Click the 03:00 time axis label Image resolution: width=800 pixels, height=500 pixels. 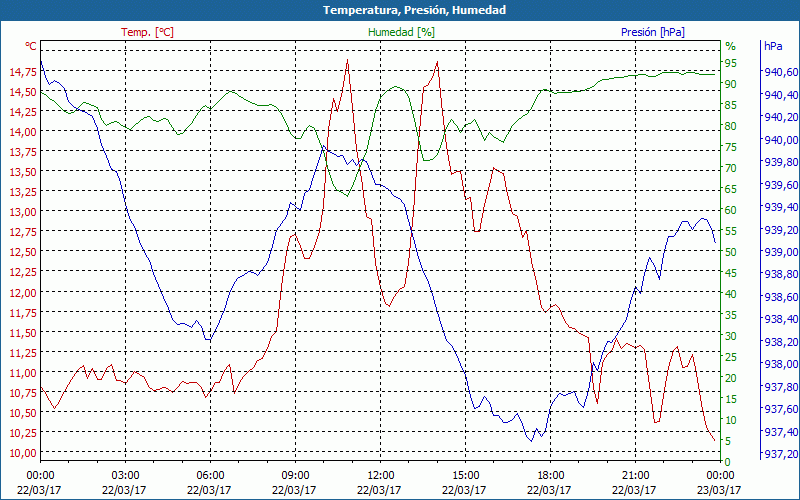point(125,475)
